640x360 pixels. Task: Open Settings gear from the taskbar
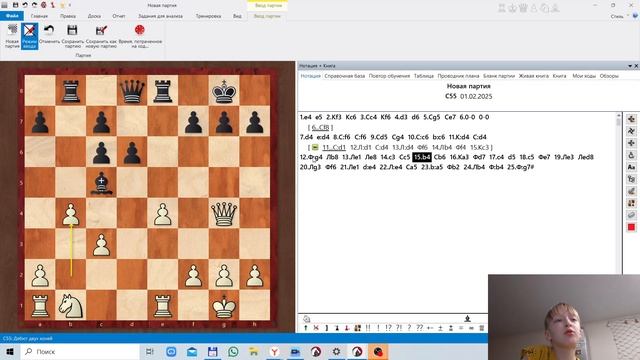(x=336, y=351)
